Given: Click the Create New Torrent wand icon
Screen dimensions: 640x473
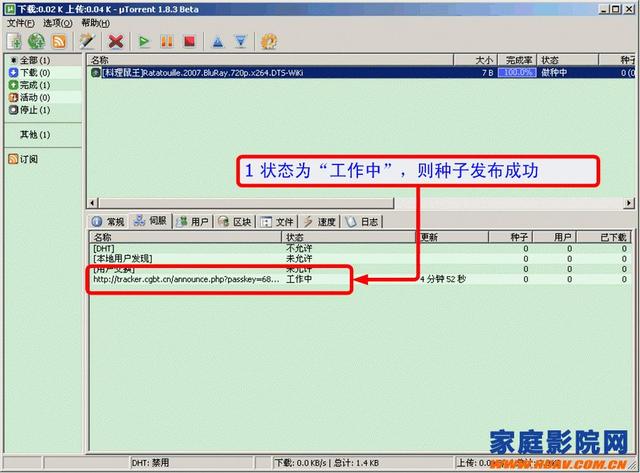Looking at the screenshot, I should click(x=87, y=41).
